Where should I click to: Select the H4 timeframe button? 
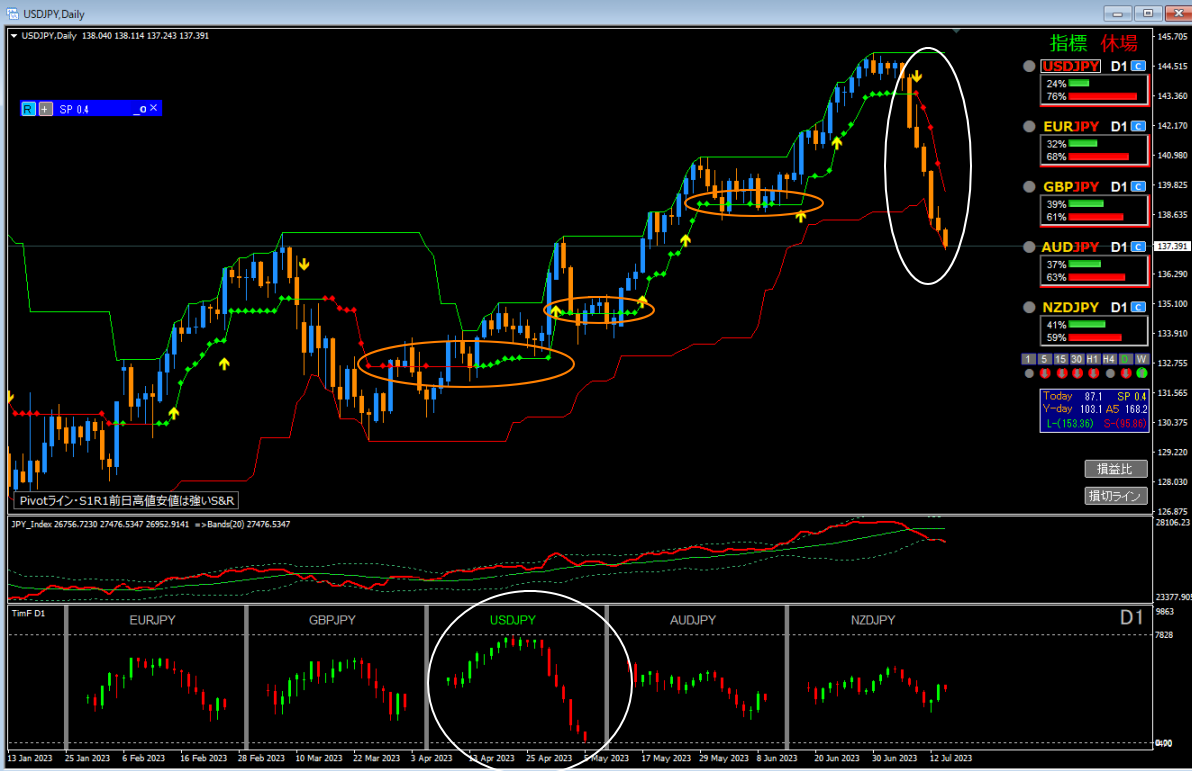tap(1108, 359)
